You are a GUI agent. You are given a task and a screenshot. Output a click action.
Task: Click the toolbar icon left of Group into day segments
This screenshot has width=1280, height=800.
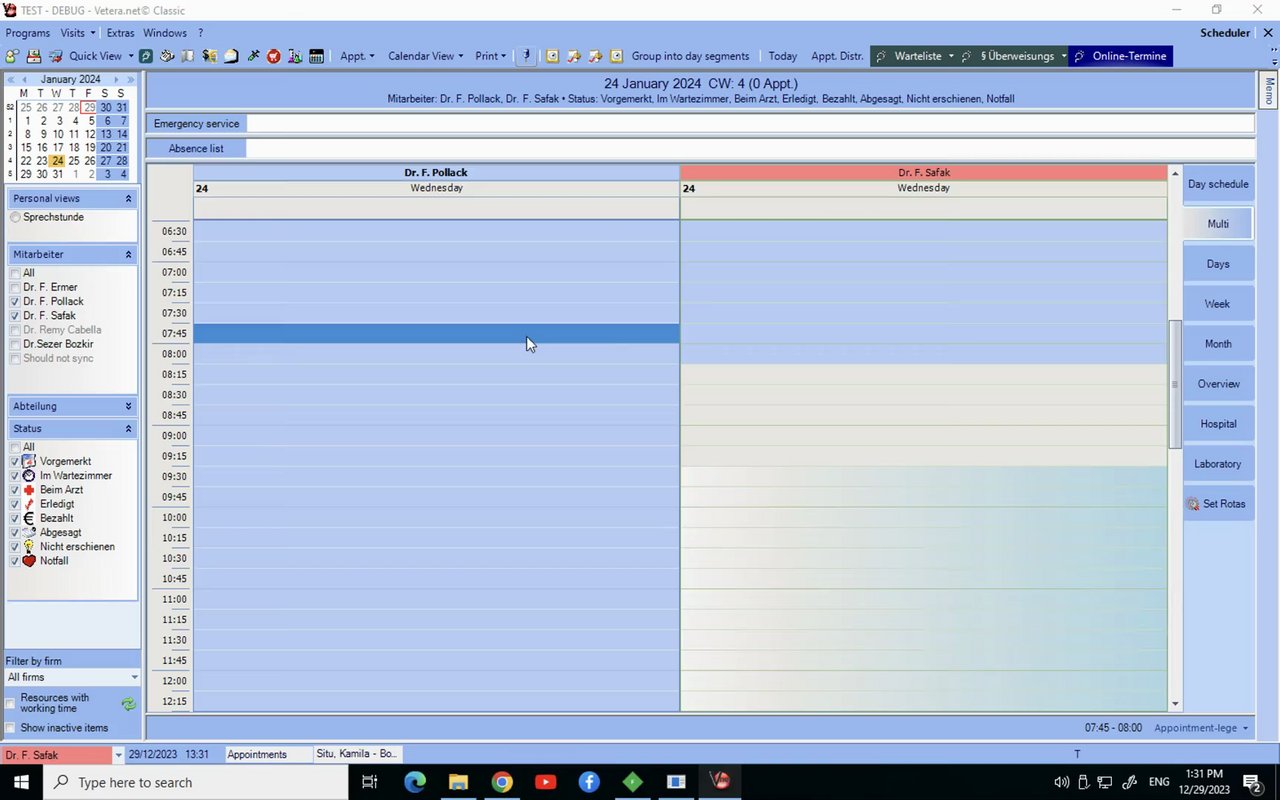click(x=616, y=56)
